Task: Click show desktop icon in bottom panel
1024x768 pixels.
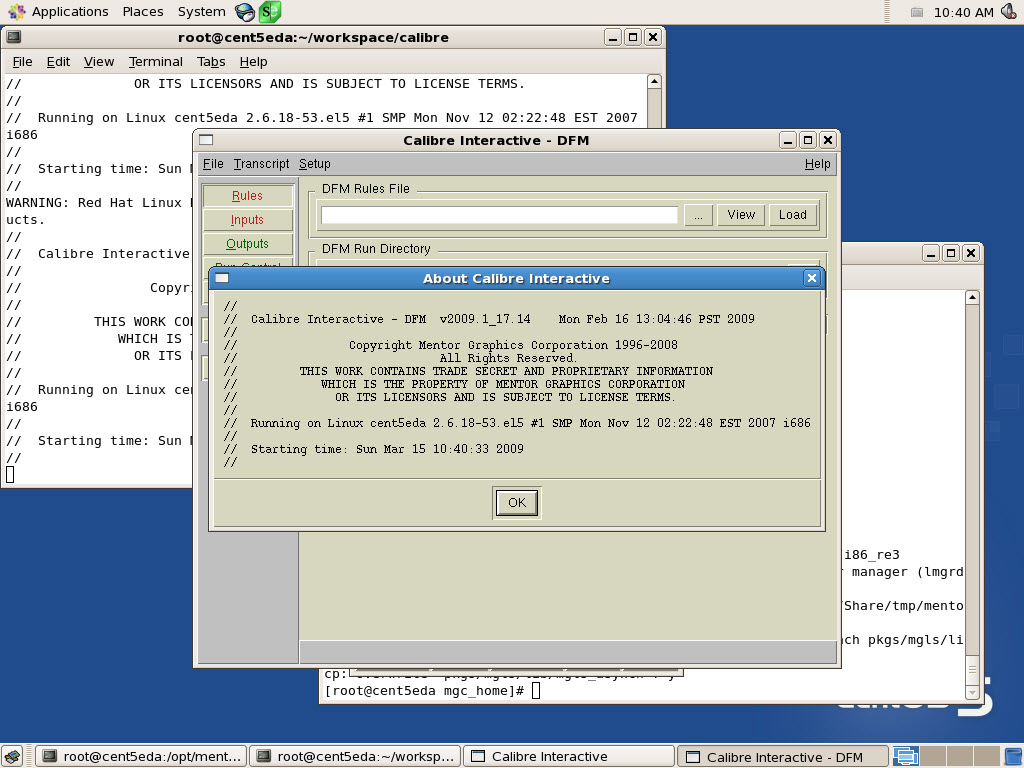Action: tap(12, 756)
